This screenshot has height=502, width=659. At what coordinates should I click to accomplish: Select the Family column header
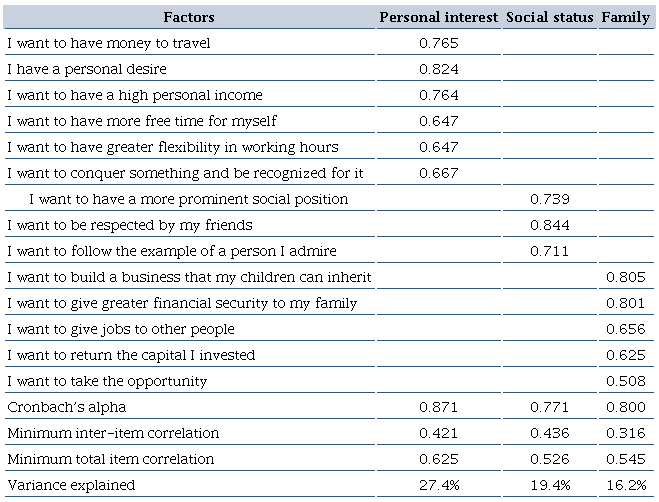625,17
